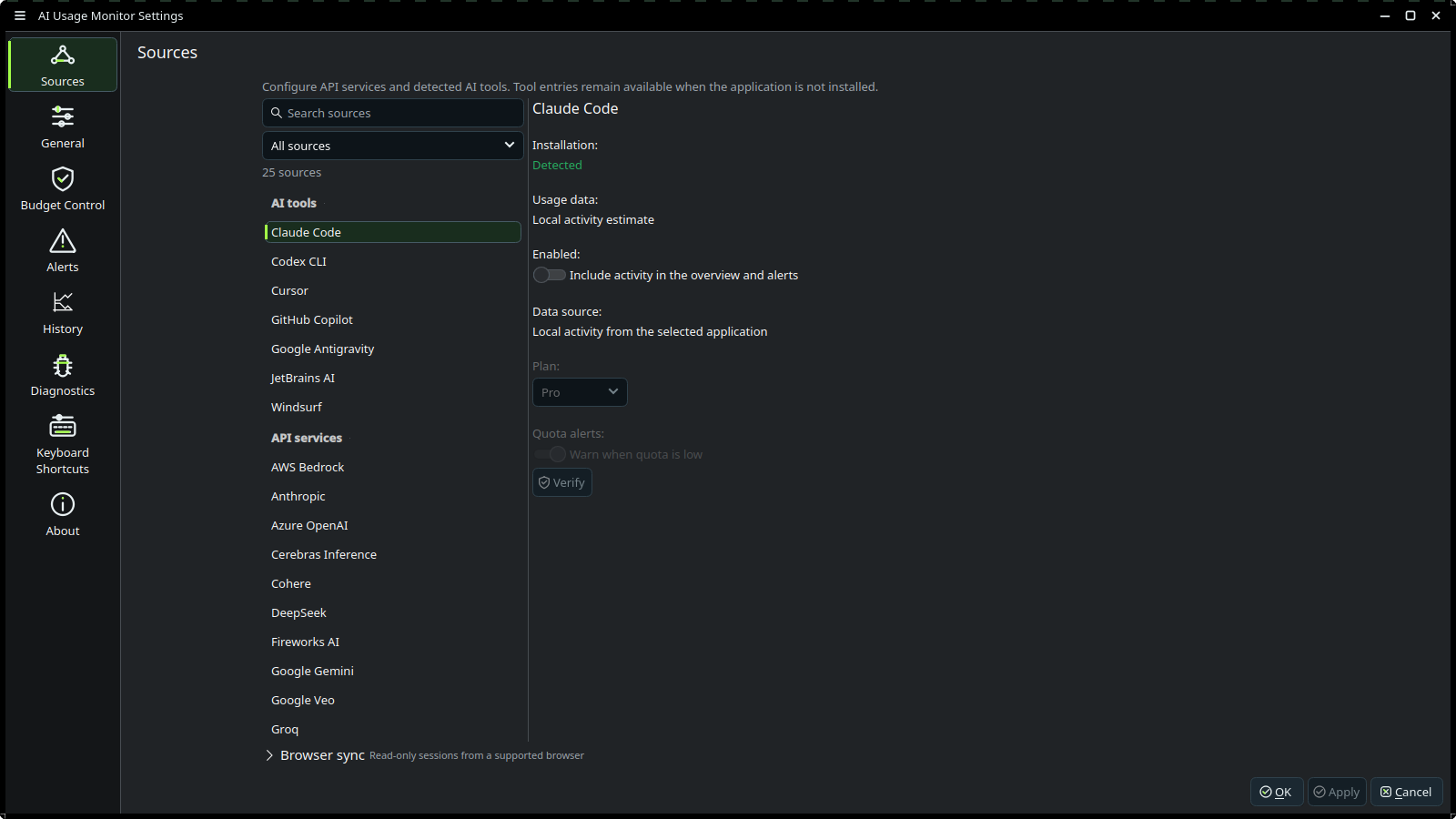Open About info icon

point(63,504)
